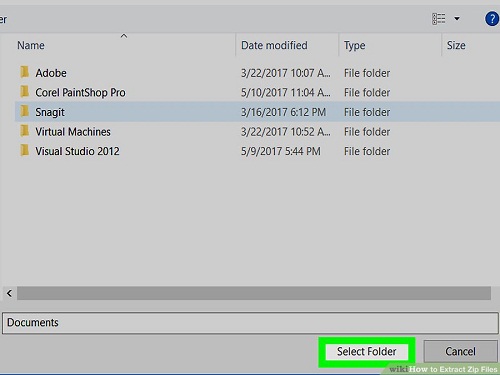Click the Virtual Machines folder icon
Screen dimensions: 500x375
[24, 131]
